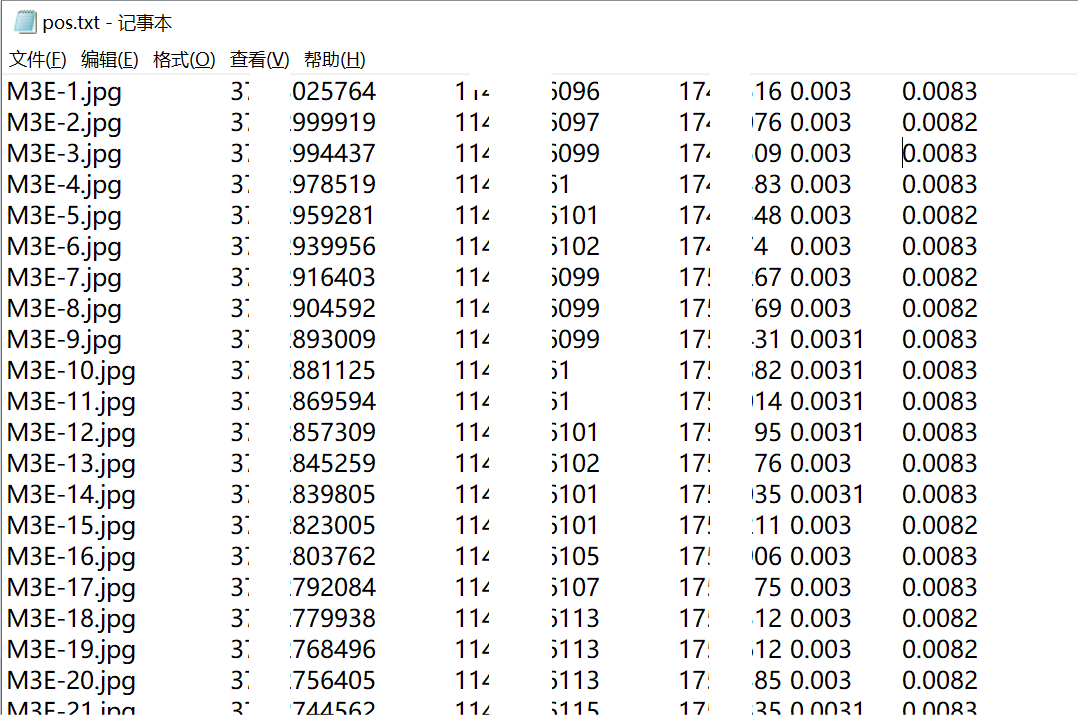
Task: Click the value 845259
Action: [x=334, y=463]
